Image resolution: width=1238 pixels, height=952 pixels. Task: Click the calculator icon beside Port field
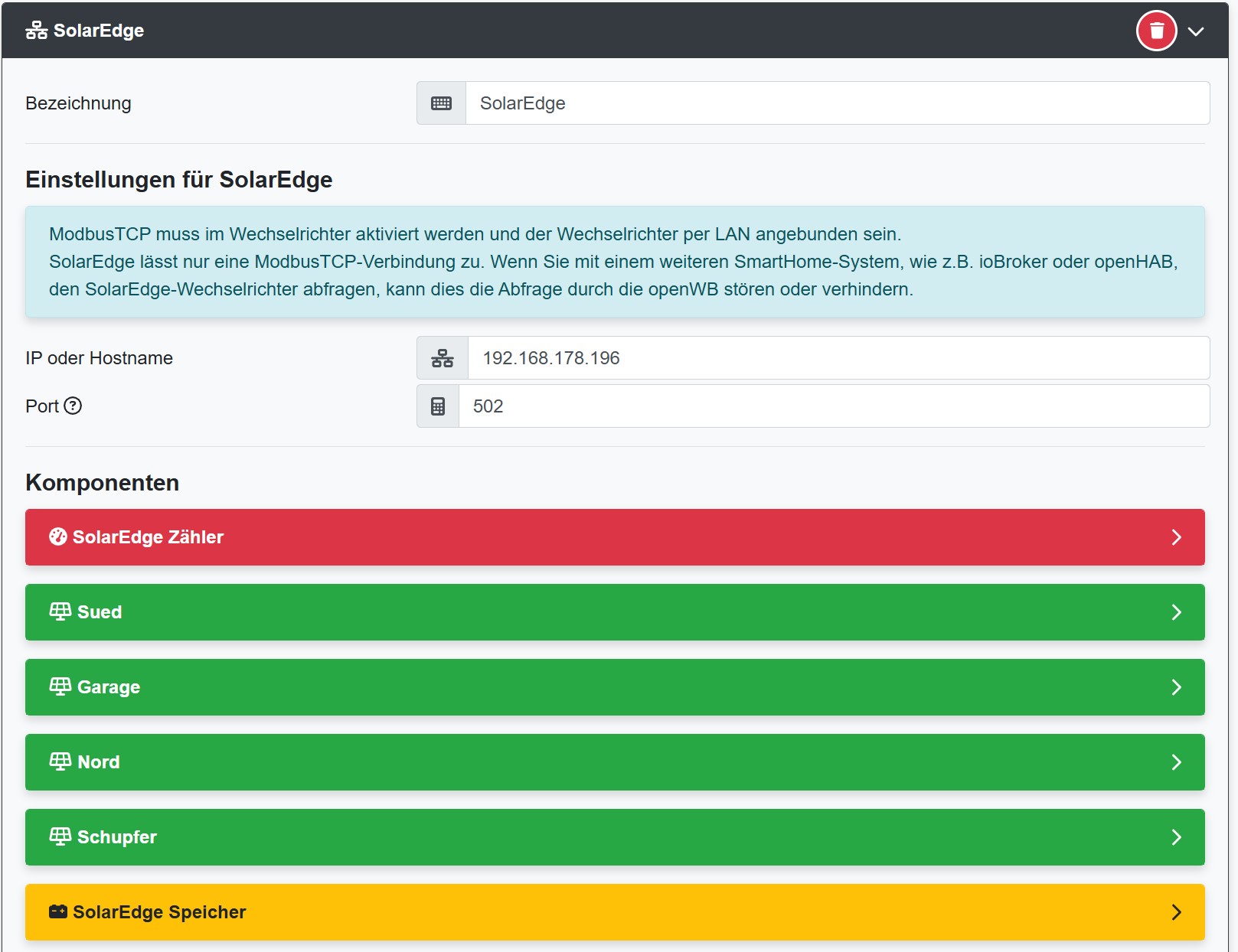pos(437,406)
